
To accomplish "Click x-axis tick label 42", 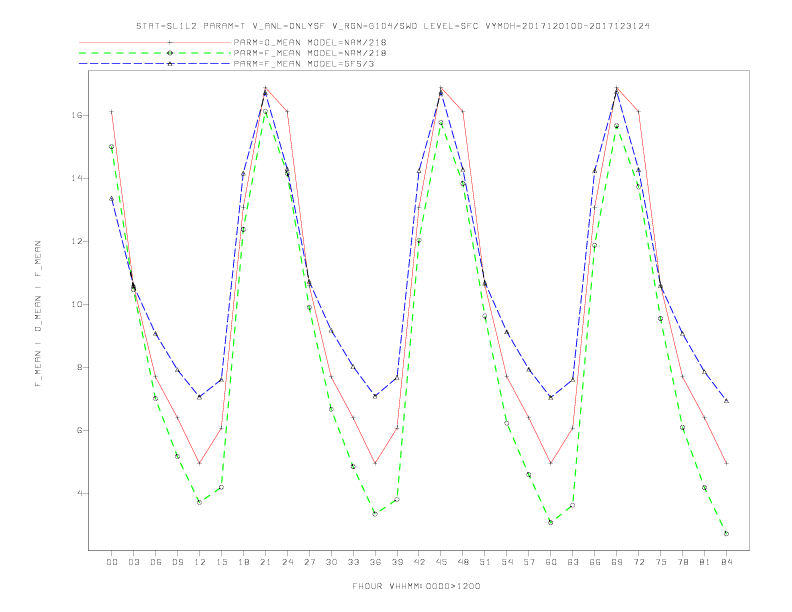I will (419, 562).
